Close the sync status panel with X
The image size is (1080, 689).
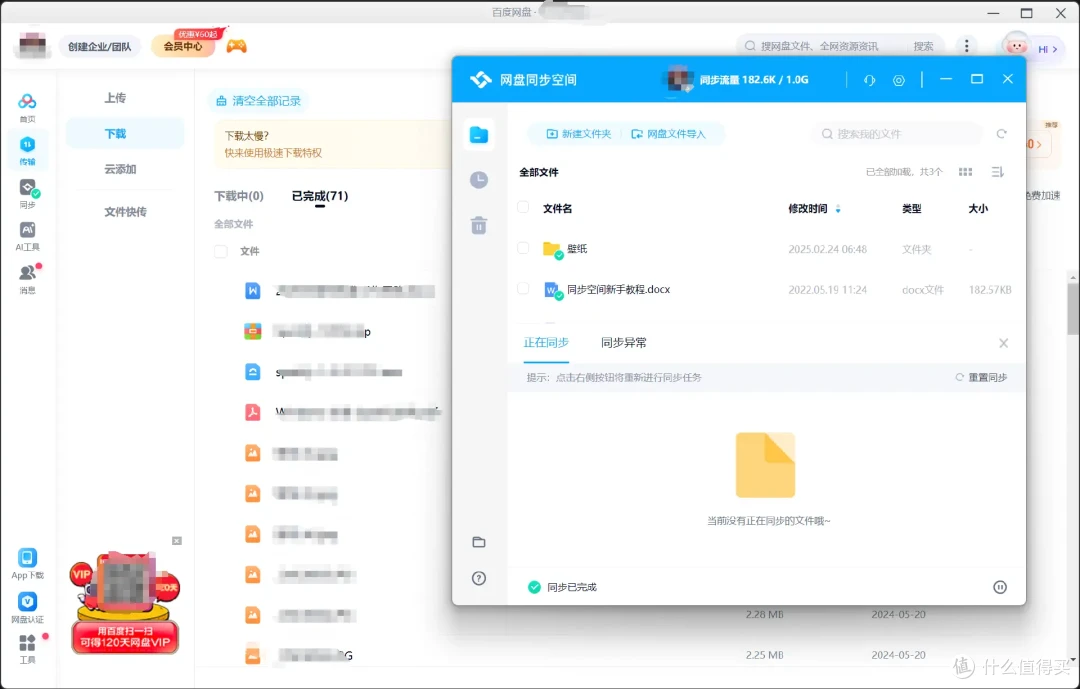1004,343
